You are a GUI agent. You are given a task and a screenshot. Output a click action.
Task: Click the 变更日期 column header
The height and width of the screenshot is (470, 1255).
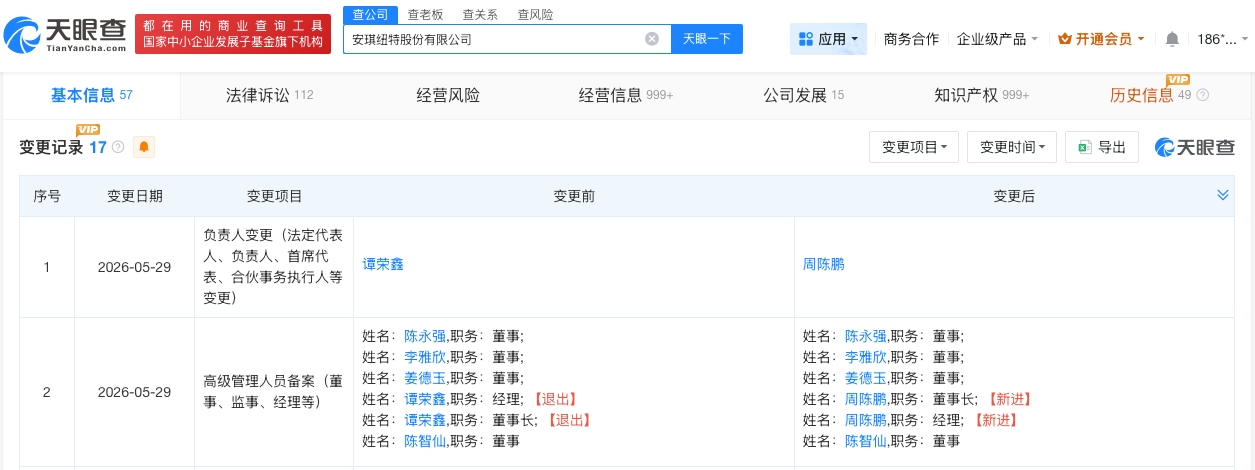coord(135,196)
